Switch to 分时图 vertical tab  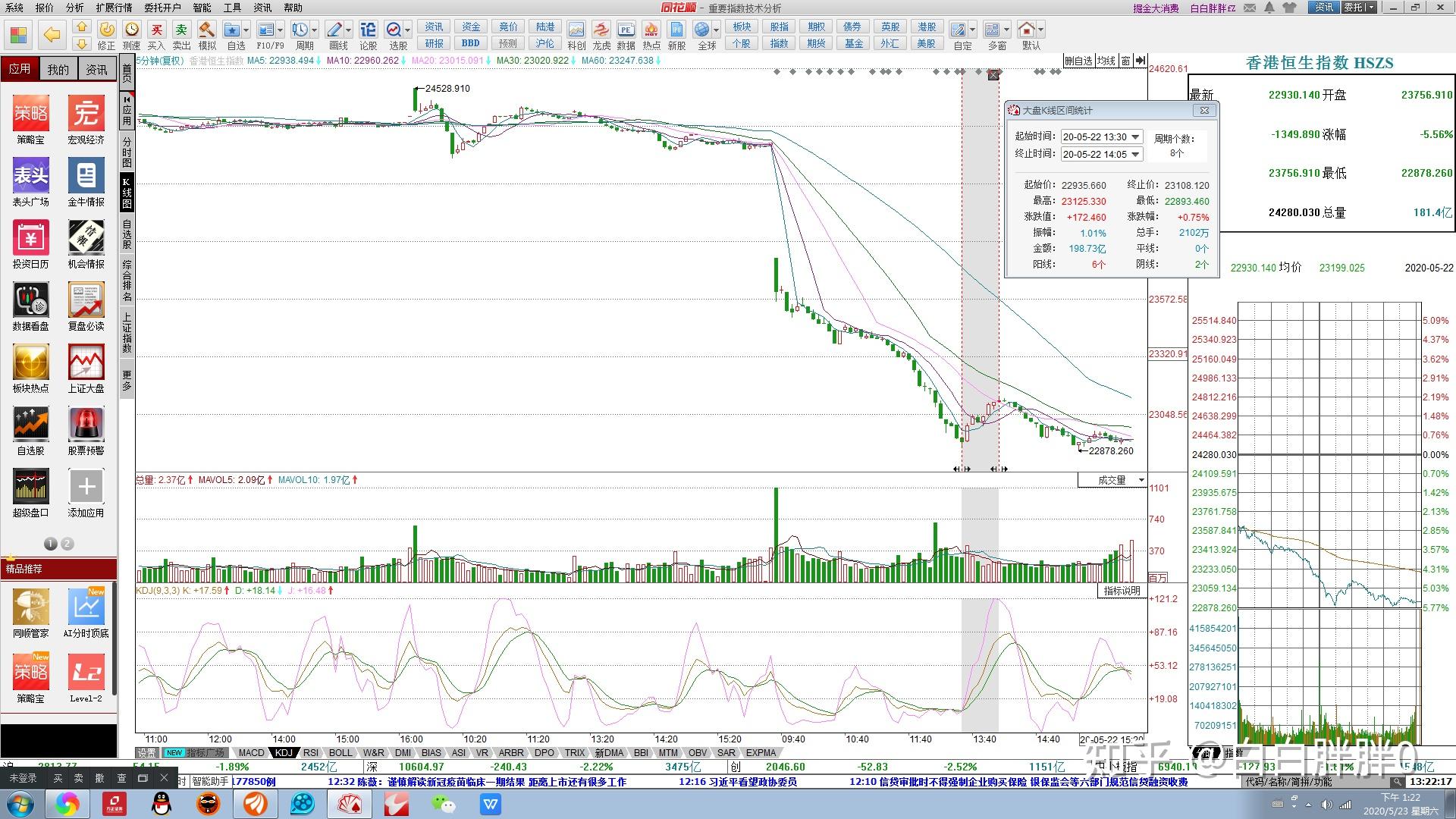pos(127,152)
